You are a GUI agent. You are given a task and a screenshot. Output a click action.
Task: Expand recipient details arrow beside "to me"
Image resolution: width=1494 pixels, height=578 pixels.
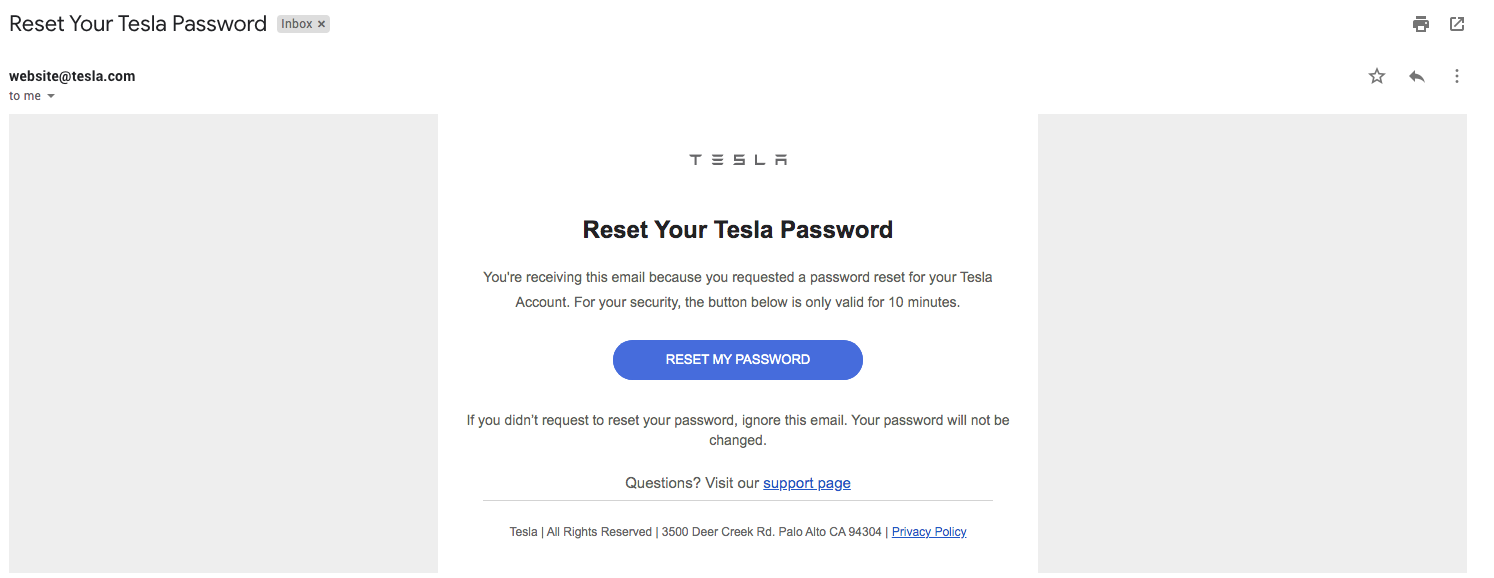coord(51,97)
